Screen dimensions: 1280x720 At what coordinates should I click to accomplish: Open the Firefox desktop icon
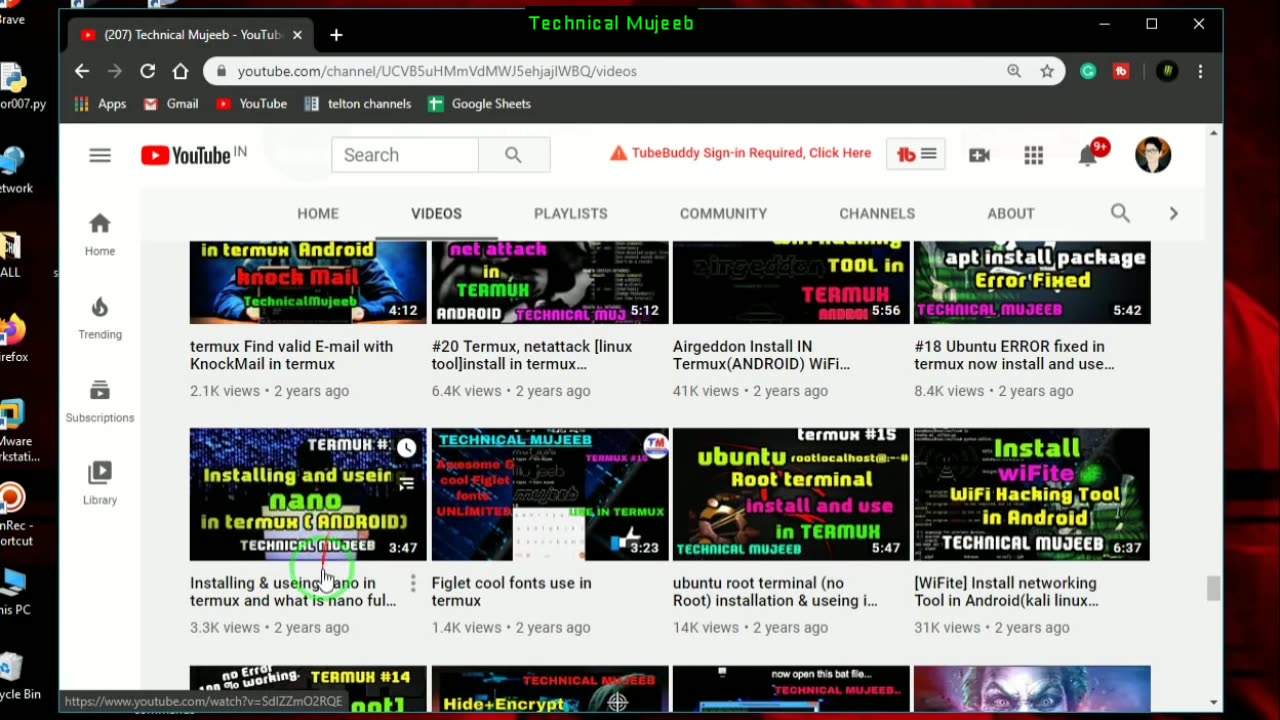(13, 338)
